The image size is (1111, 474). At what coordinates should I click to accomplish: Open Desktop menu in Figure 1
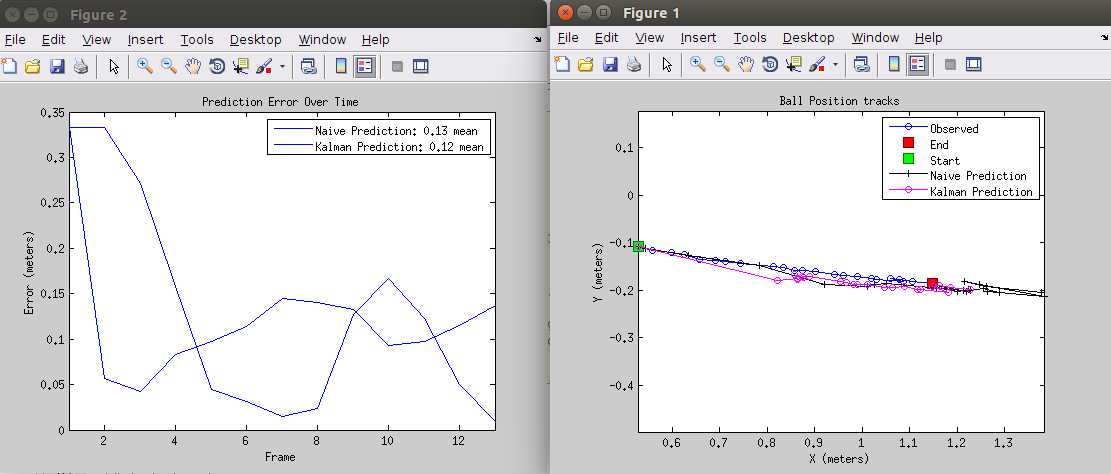pos(808,38)
